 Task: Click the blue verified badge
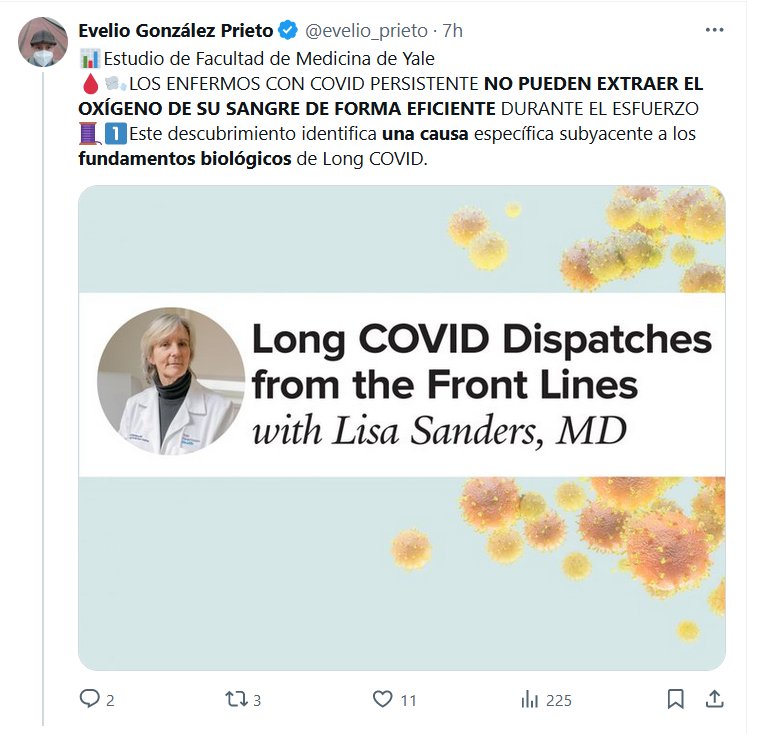pos(289,31)
